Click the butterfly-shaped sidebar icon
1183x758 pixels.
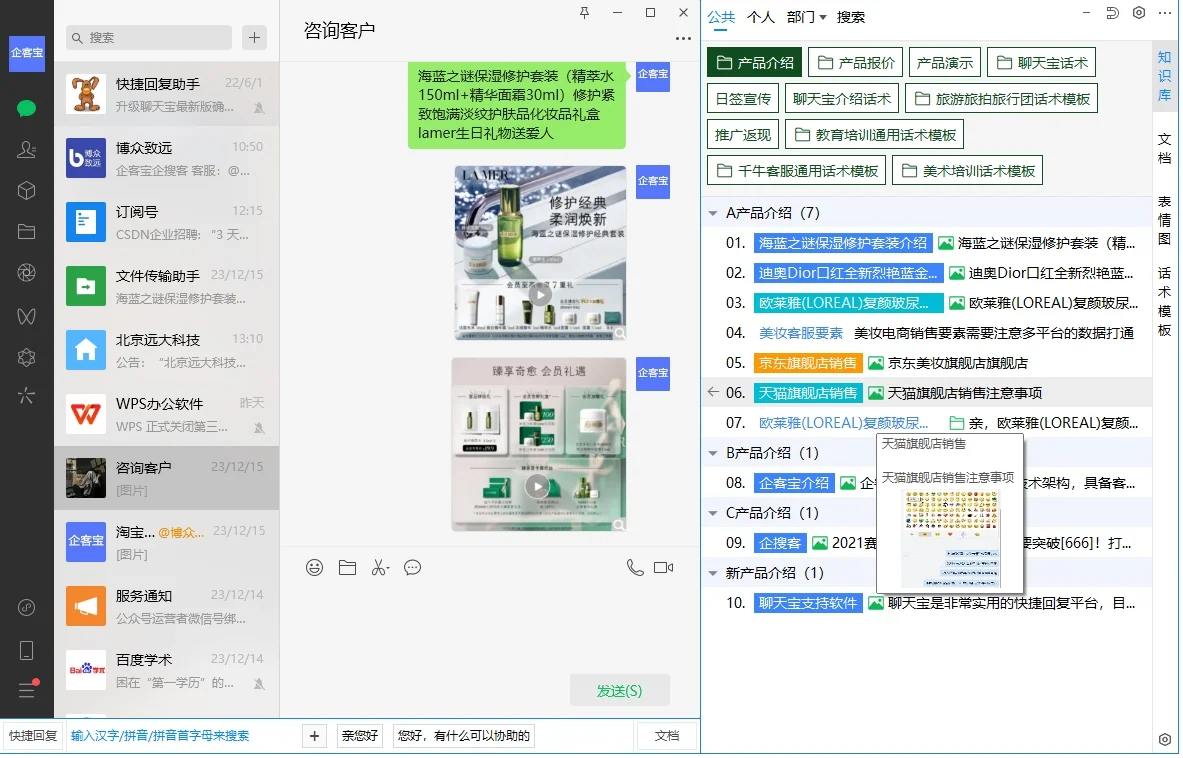pos(26,317)
